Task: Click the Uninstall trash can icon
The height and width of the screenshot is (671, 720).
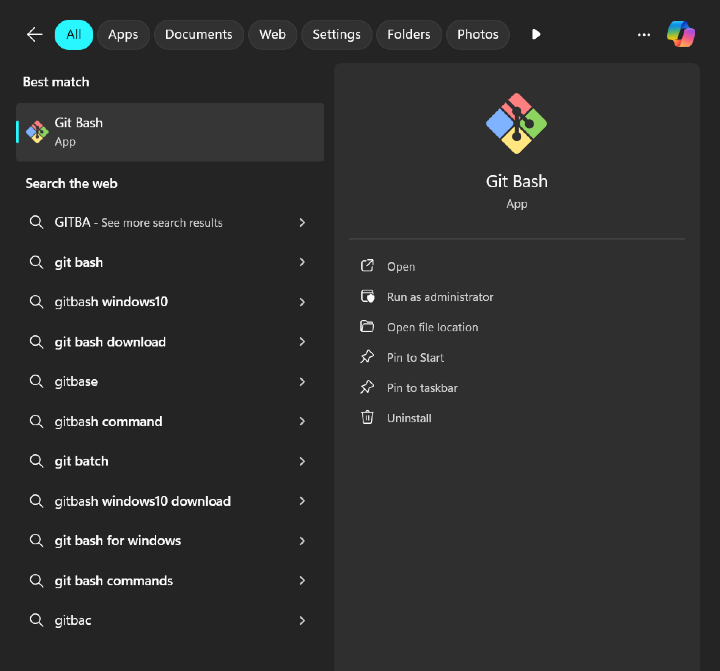Action: pos(367,418)
